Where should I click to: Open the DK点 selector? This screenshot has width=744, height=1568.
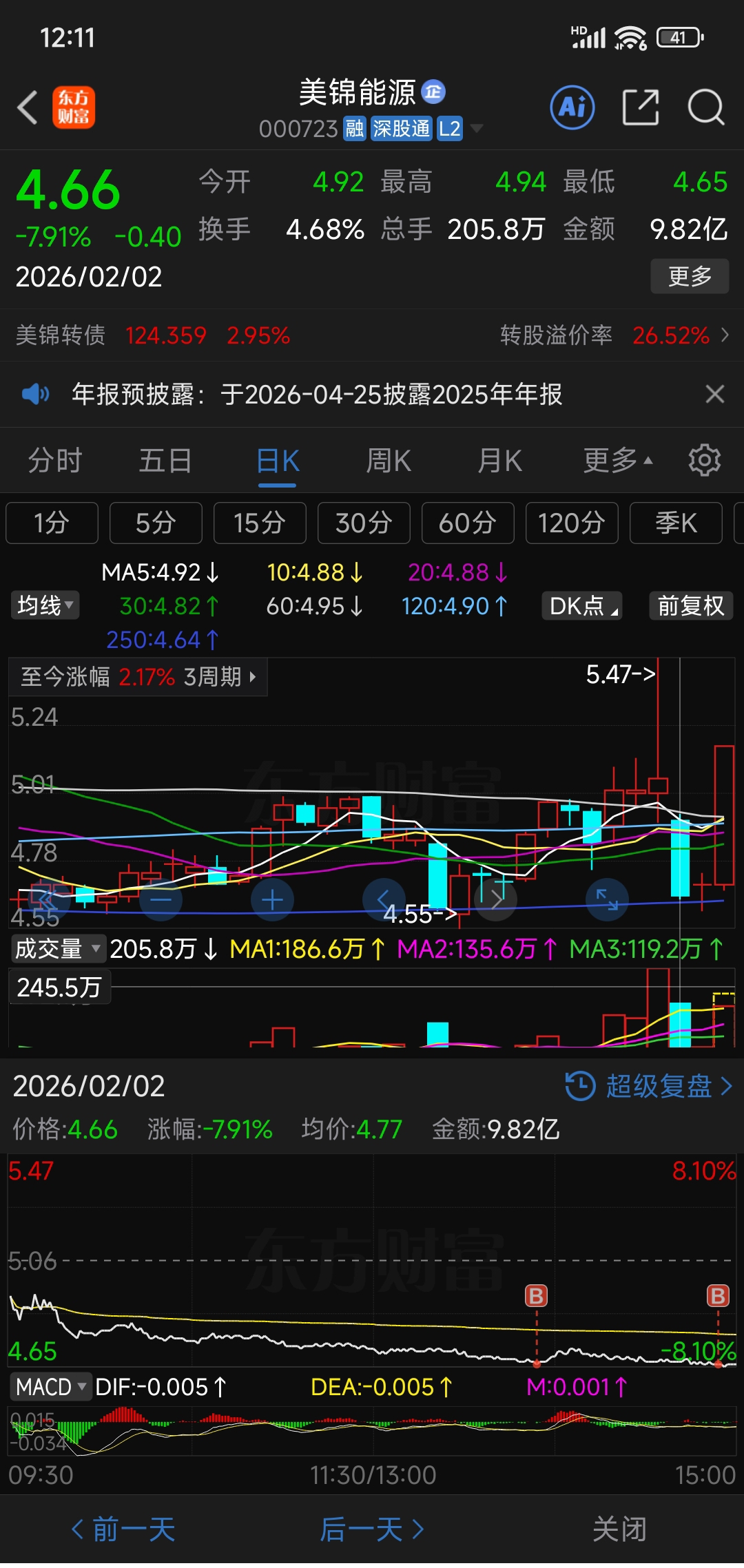point(582,606)
